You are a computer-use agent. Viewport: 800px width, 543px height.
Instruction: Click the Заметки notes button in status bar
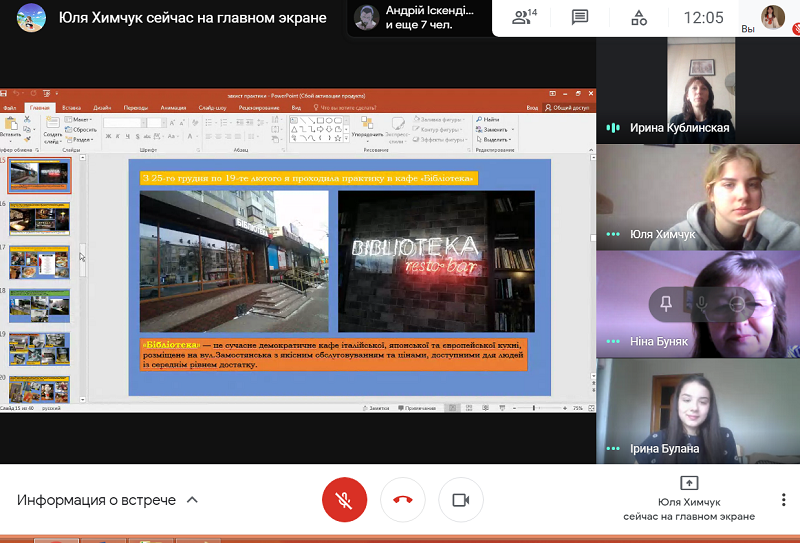pos(376,408)
